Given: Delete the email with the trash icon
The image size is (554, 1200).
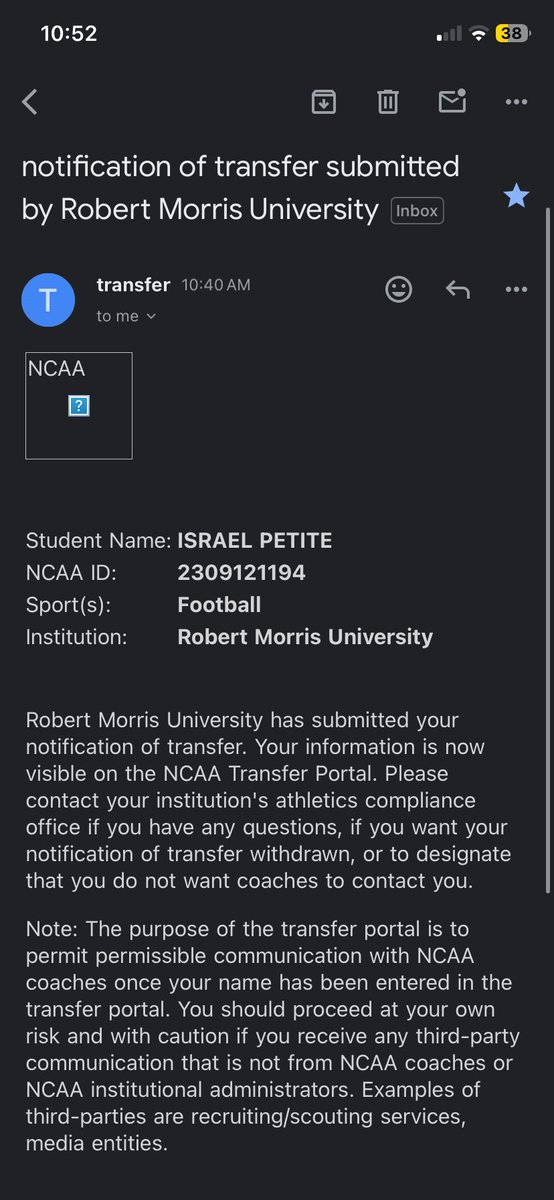Looking at the screenshot, I should [x=388, y=101].
